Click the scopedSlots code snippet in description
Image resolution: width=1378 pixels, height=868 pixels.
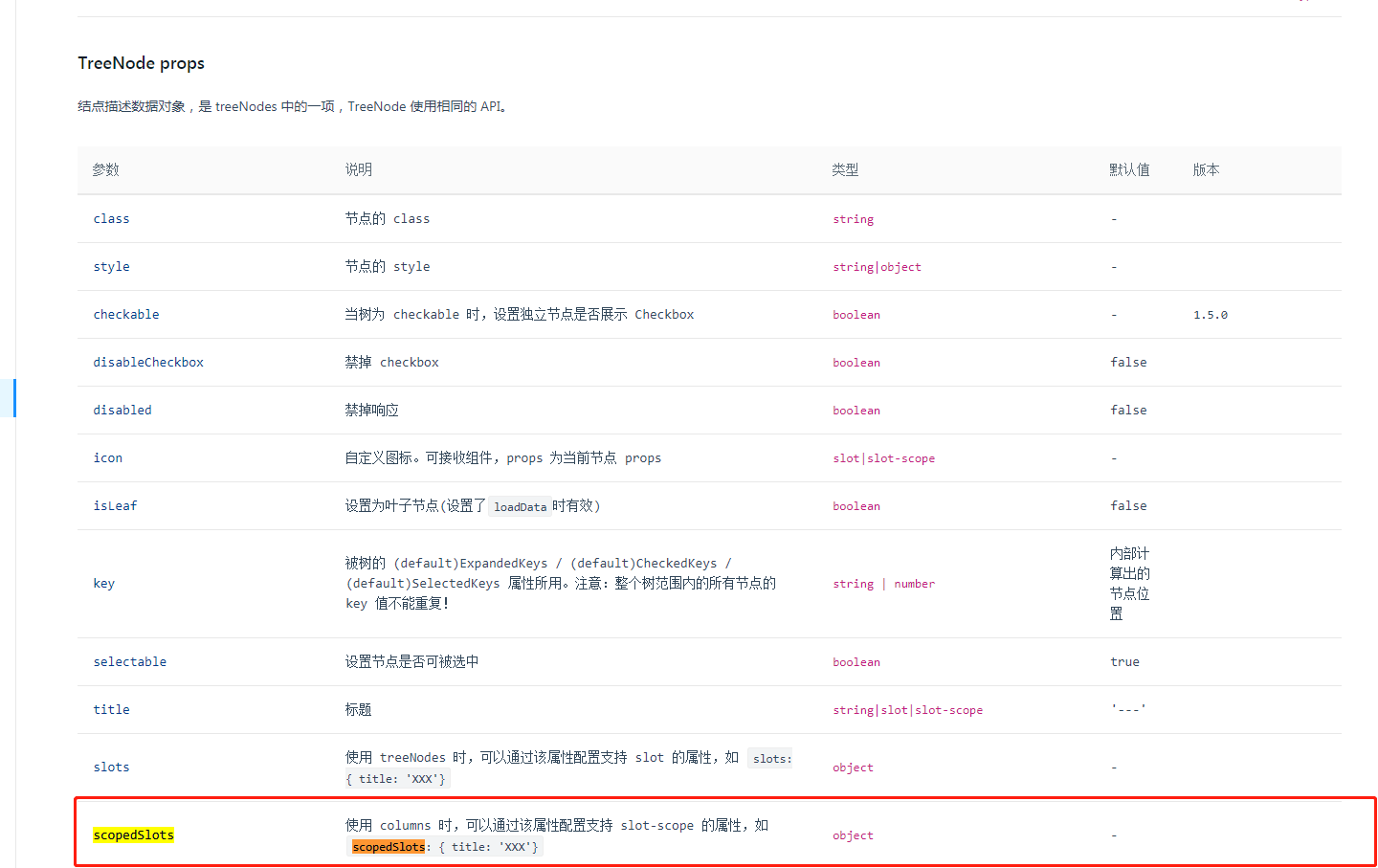[388, 846]
